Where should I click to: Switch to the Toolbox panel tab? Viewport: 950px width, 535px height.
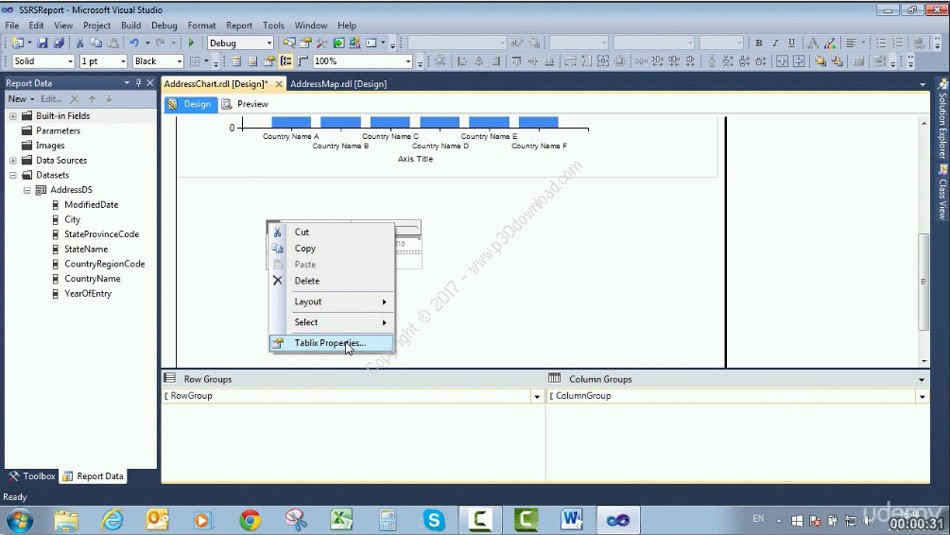tap(32, 476)
